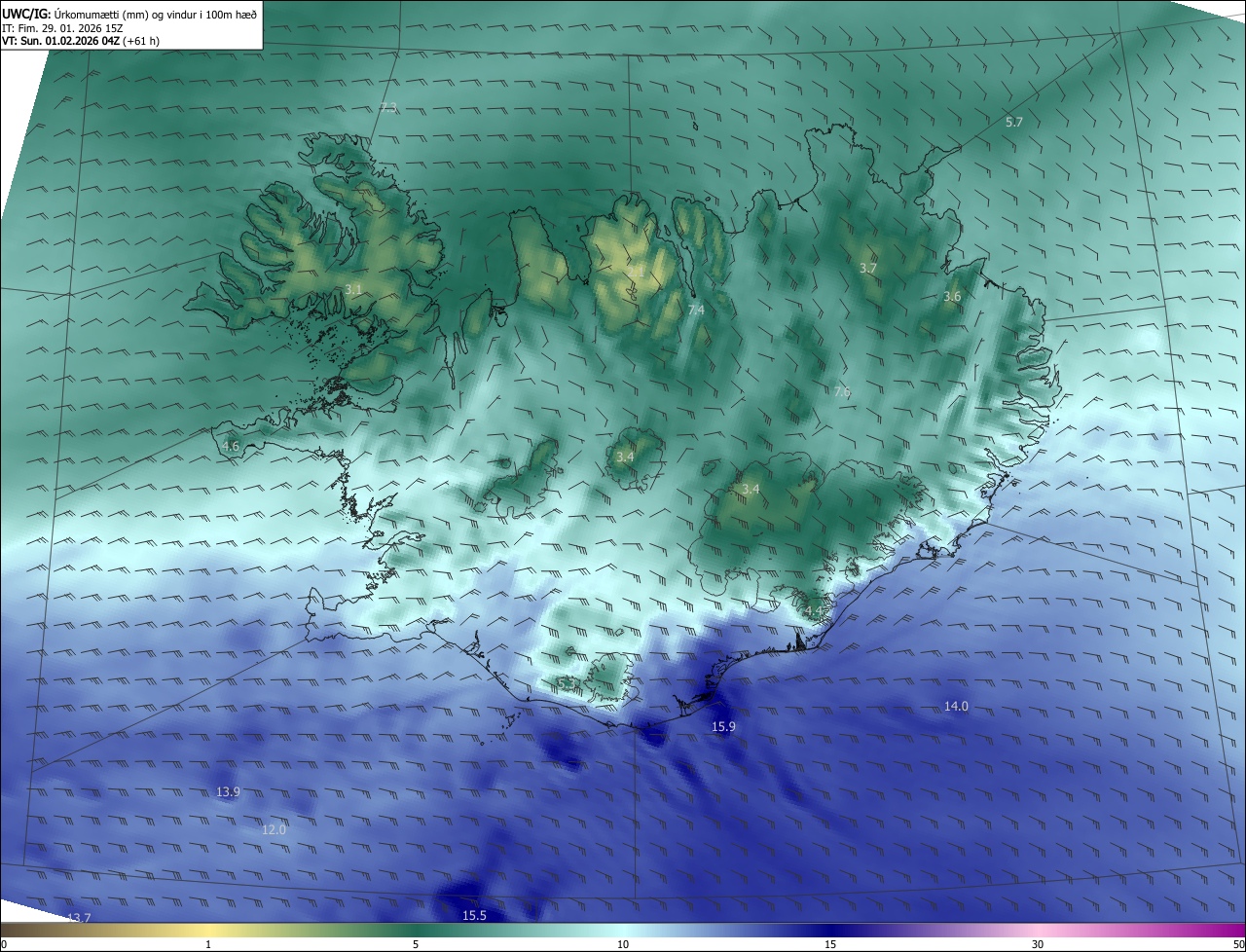The height and width of the screenshot is (952, 1246).
Task: Click the 12.0 value on the map
Action: coord(275,829)
